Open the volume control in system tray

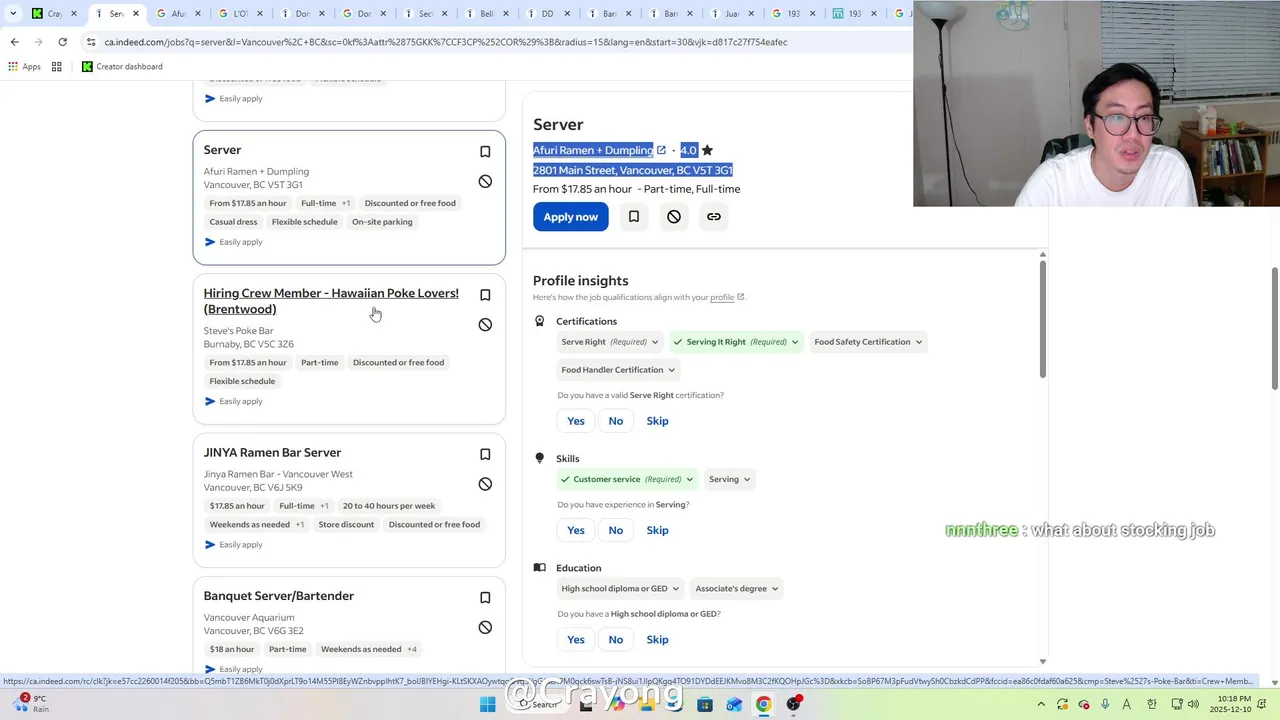(x=1192, y=704)
